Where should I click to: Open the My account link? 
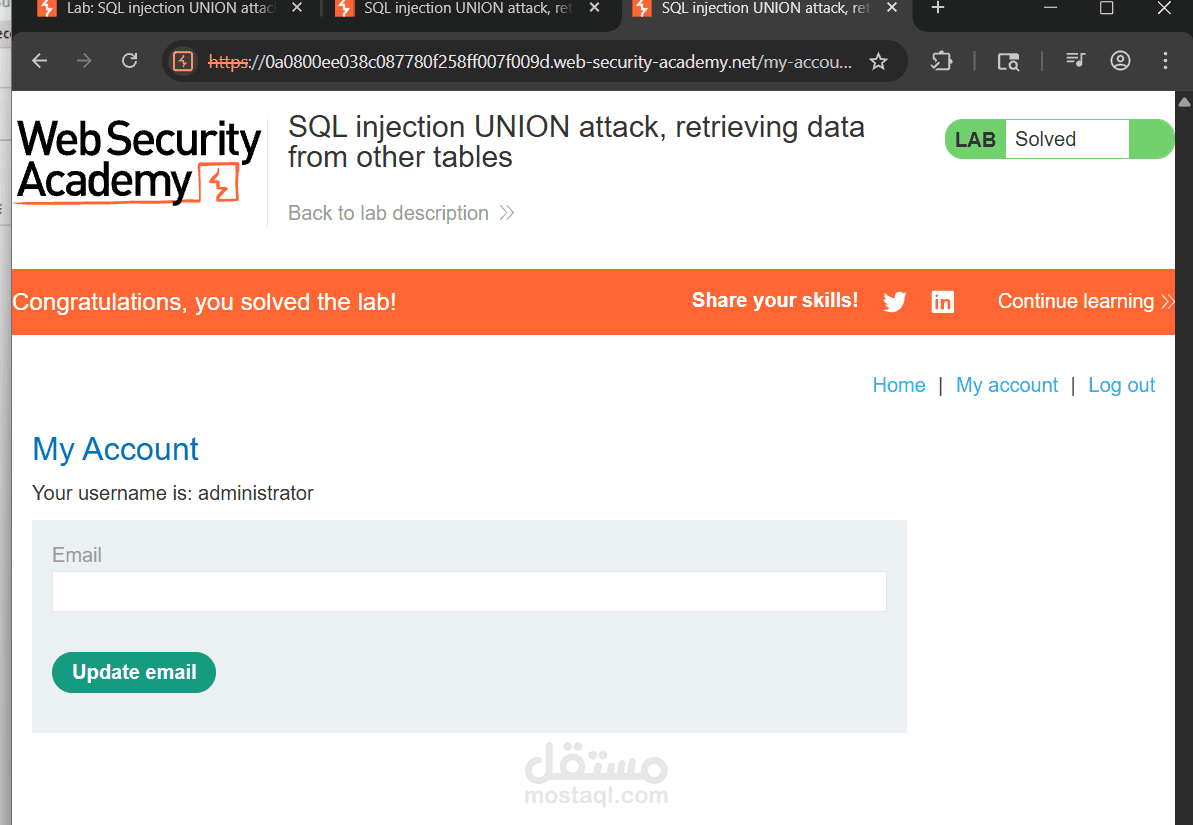click(x=1006, y=385)
